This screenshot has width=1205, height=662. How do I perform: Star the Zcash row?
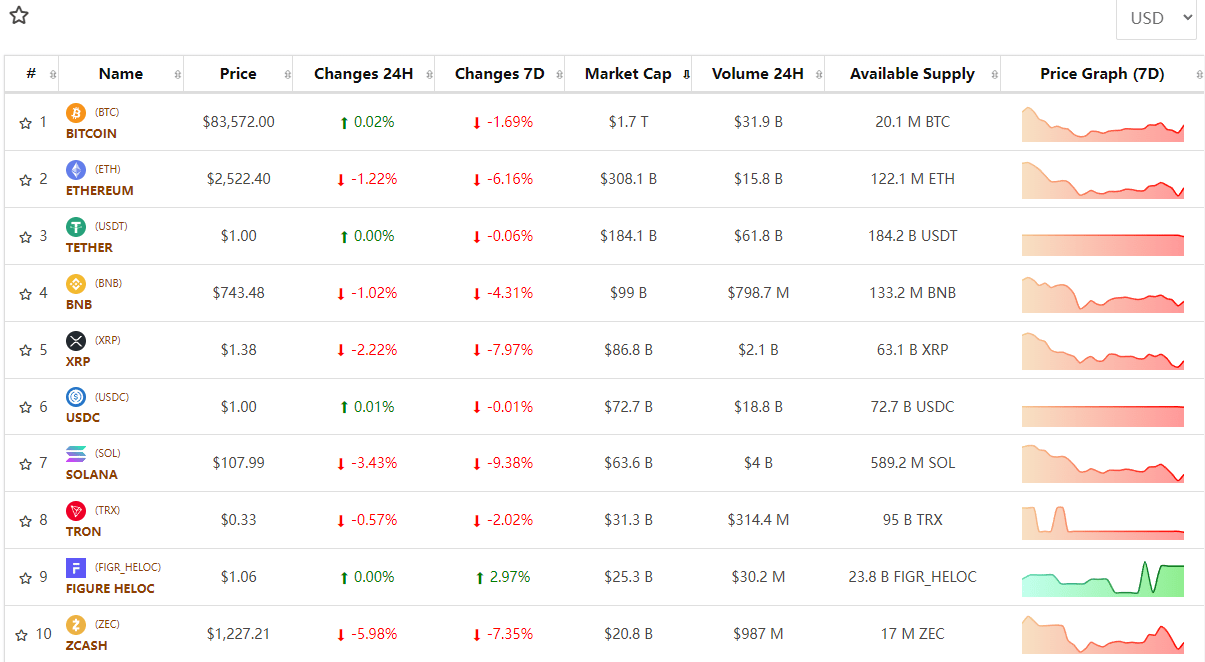pyautogui.click(x=21, y=635)
